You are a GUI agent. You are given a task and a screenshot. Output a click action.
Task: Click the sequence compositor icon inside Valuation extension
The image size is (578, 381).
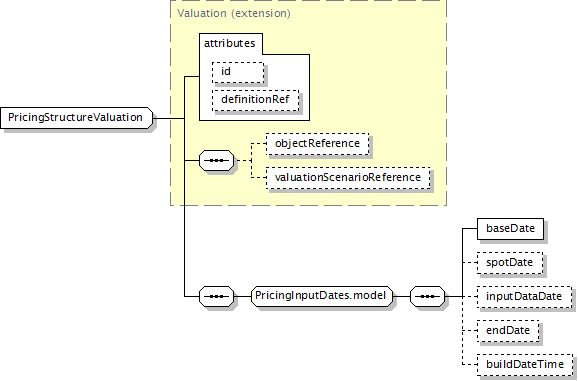click(x=216, y=160)
